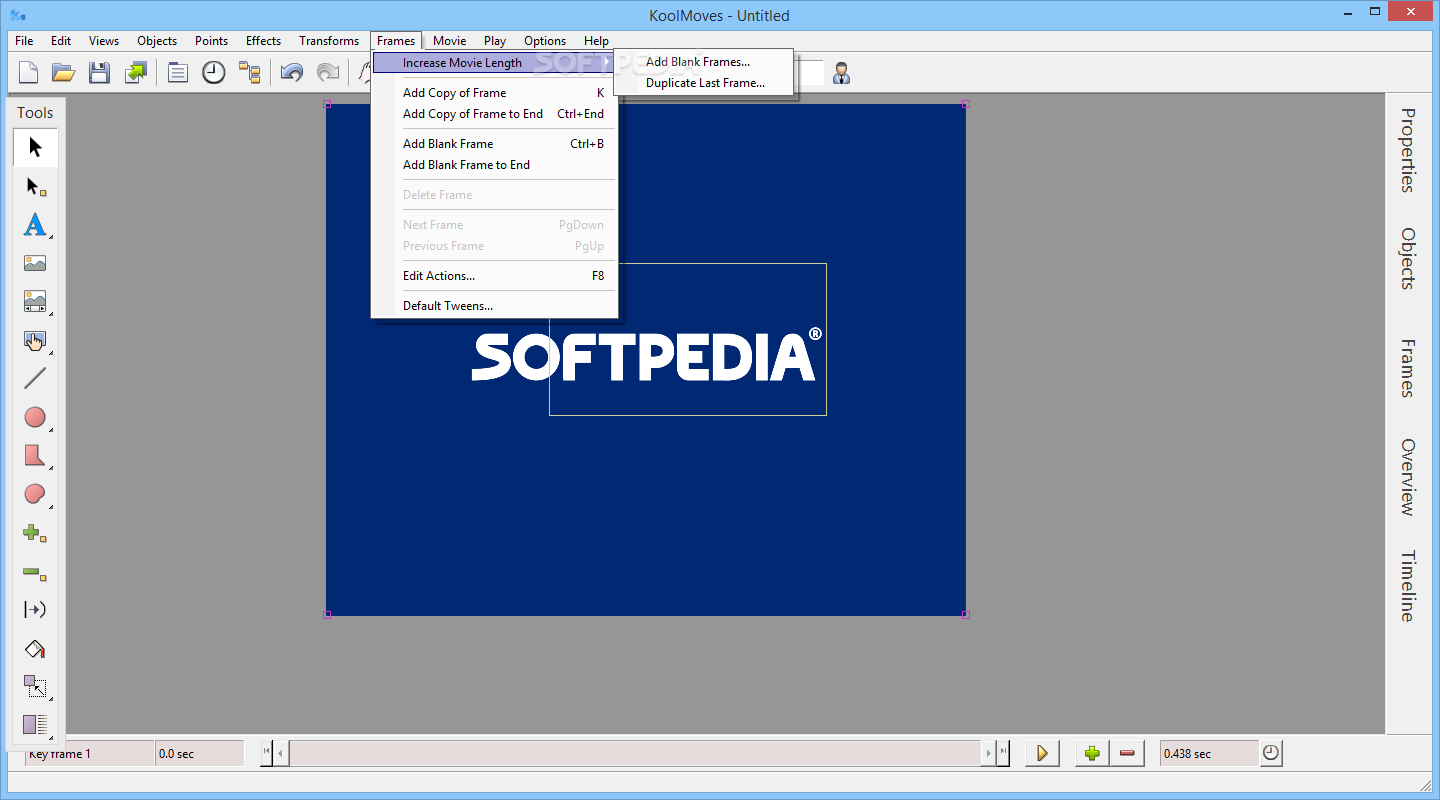Click the list document toolbar icon
This screenshot has width=1440, height=800.
(178, 72)
